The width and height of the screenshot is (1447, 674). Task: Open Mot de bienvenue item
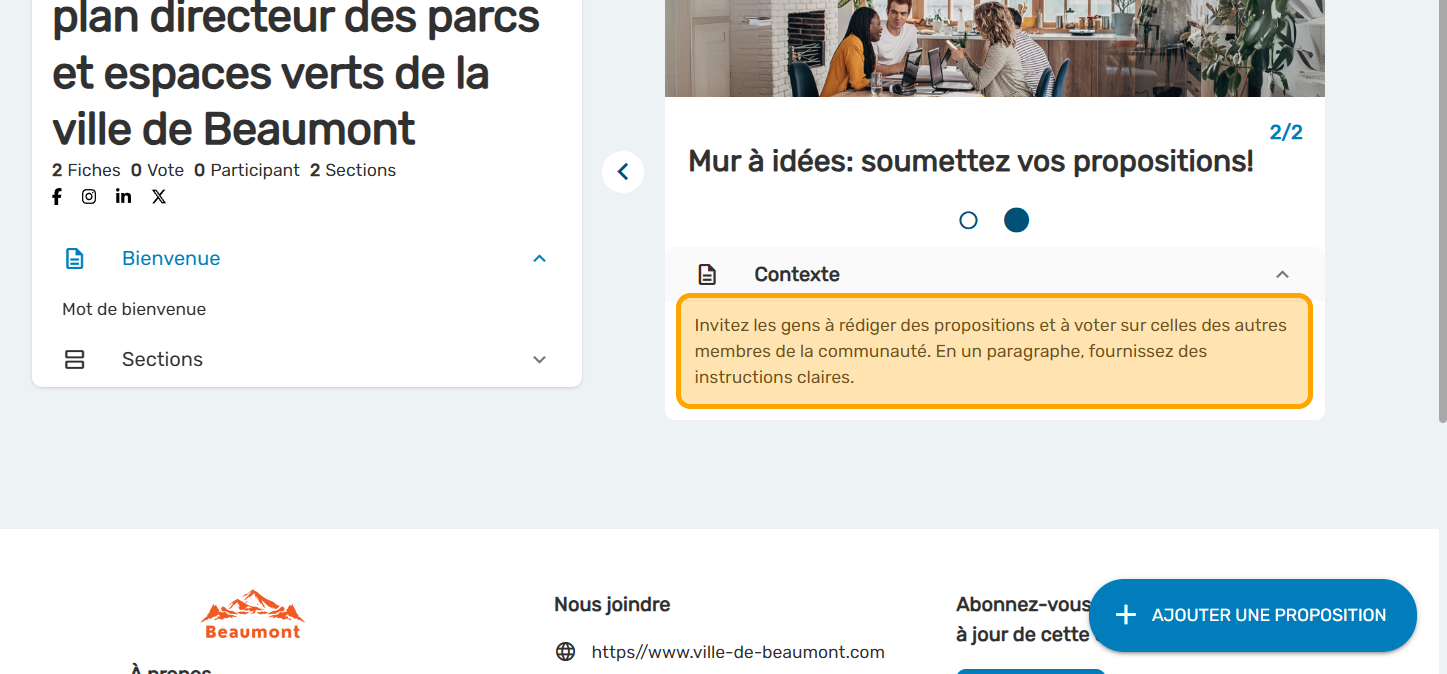[x=134, y=310]
